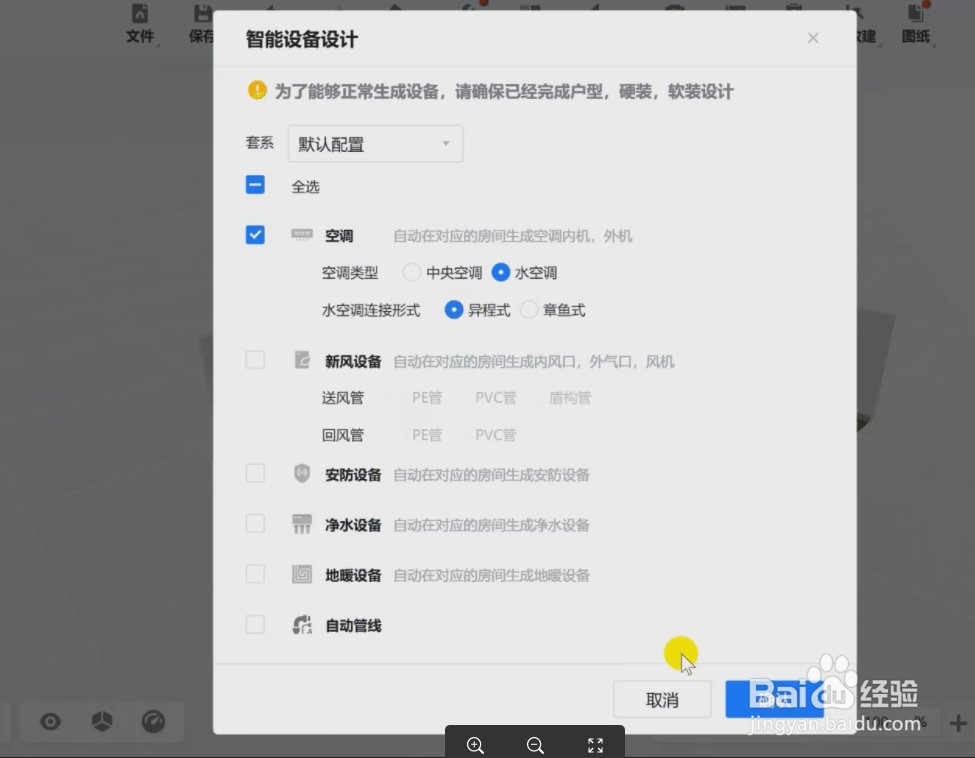Close the 智能设备设计 dialog
975x758 pixels.
(813, 38)
